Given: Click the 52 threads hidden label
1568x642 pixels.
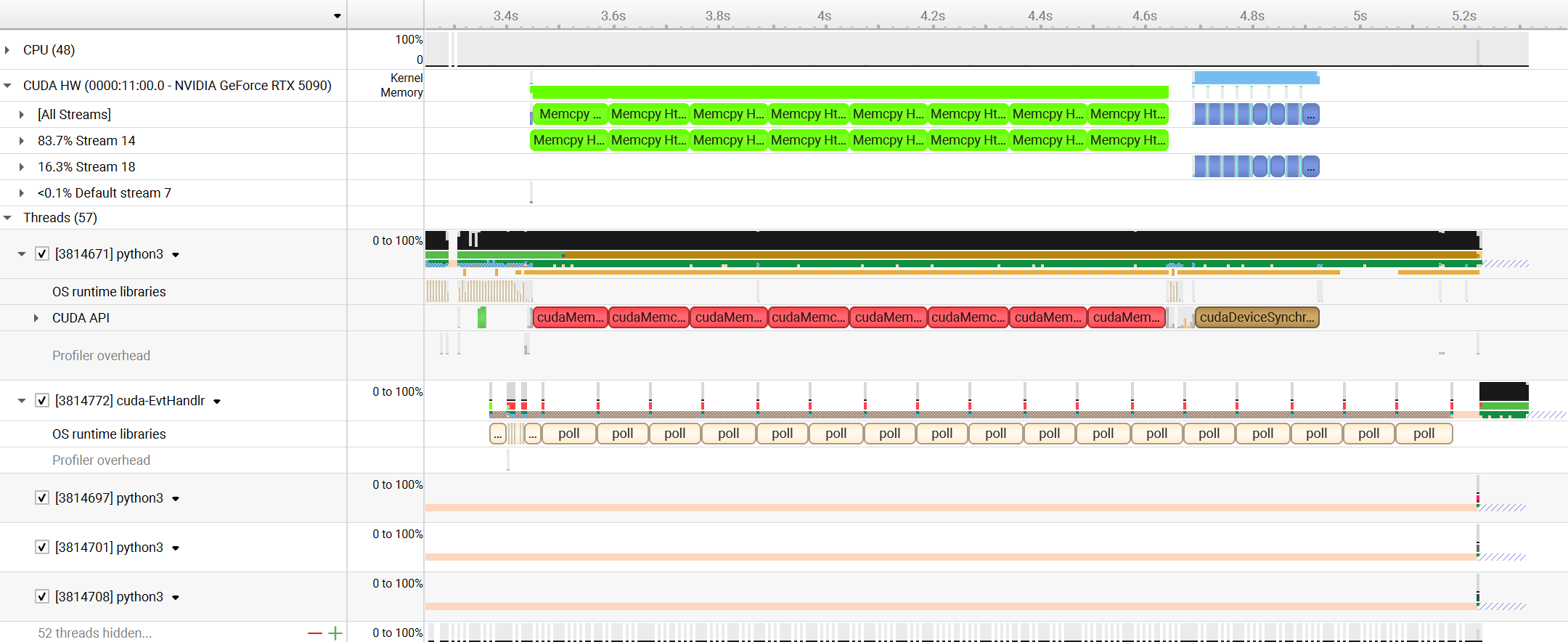Looking at the screenshot, I should point(94,633).
